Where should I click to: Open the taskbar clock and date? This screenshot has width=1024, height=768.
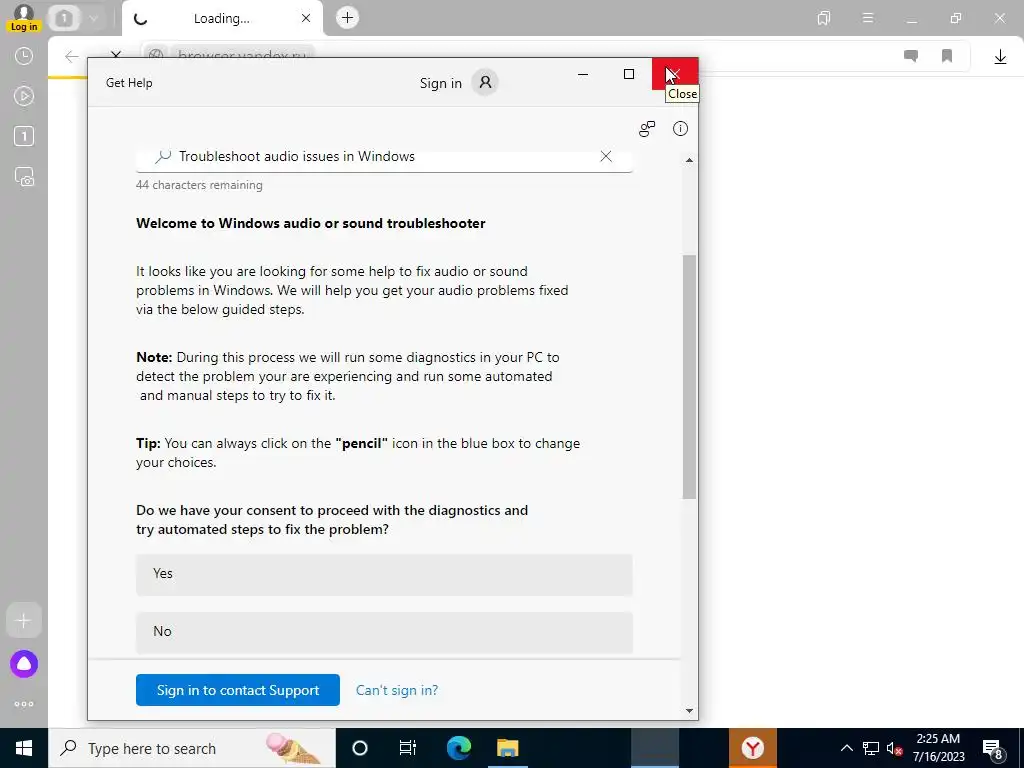pyautogui.click(x=938, y=748)
